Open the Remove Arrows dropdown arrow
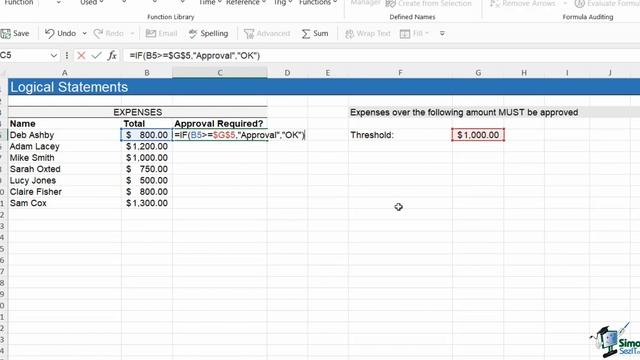This screenshot has width=640, height=360. [x=565, y=4]
